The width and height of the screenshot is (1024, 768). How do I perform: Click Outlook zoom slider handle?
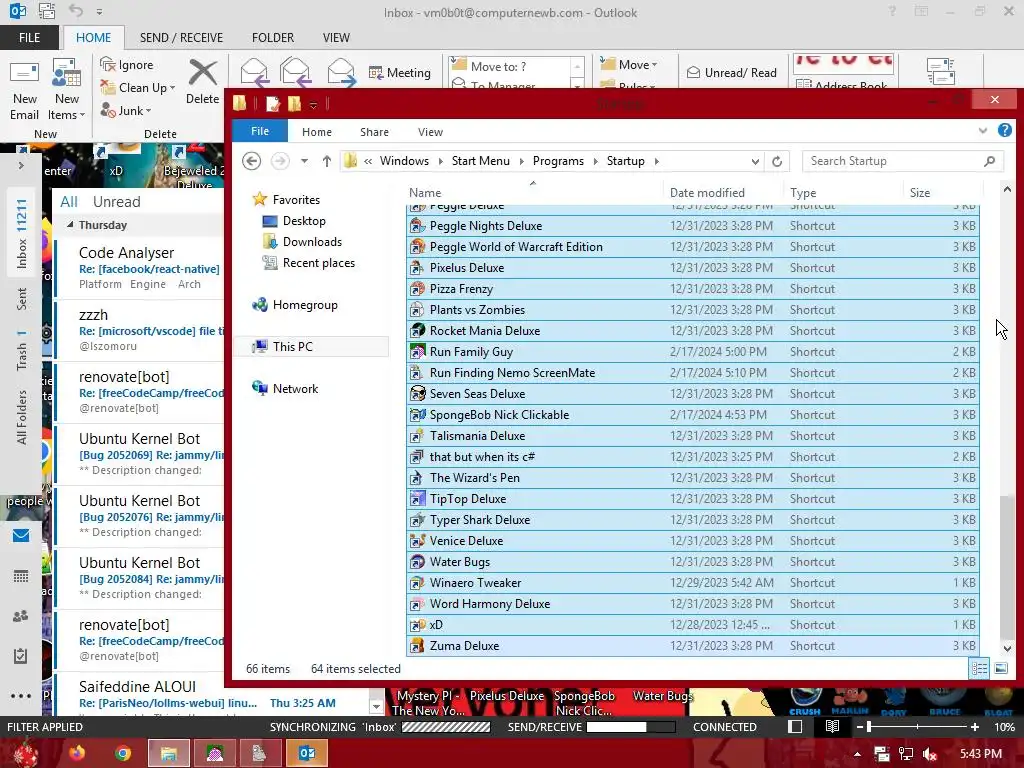tap(869, 727)
